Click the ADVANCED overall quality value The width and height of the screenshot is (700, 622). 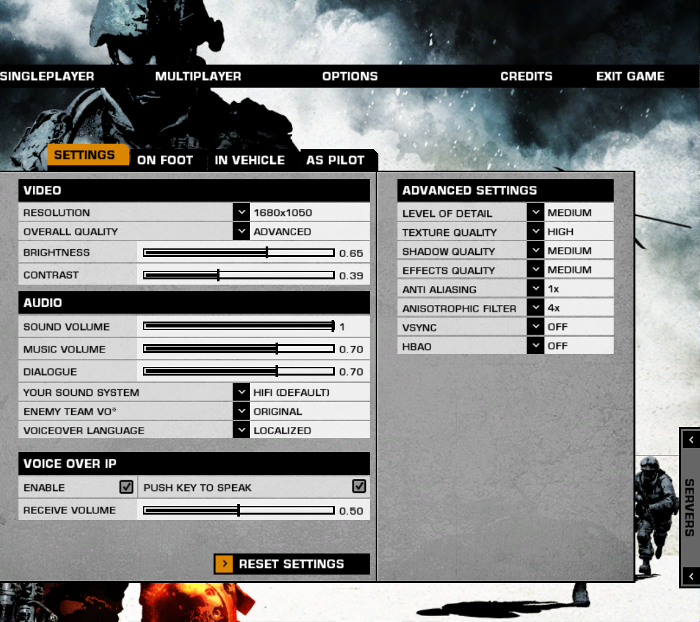pyautogui.click(x=283, y=232)
